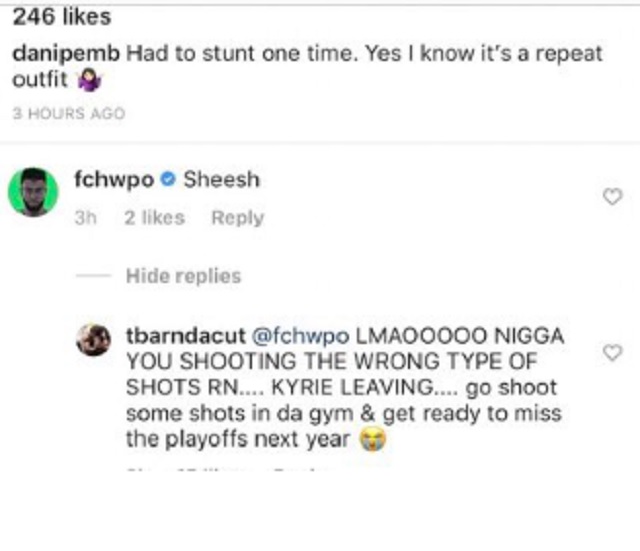
Task: Reply to fchwpo's Sheesh comment
Action: (238, 218)
